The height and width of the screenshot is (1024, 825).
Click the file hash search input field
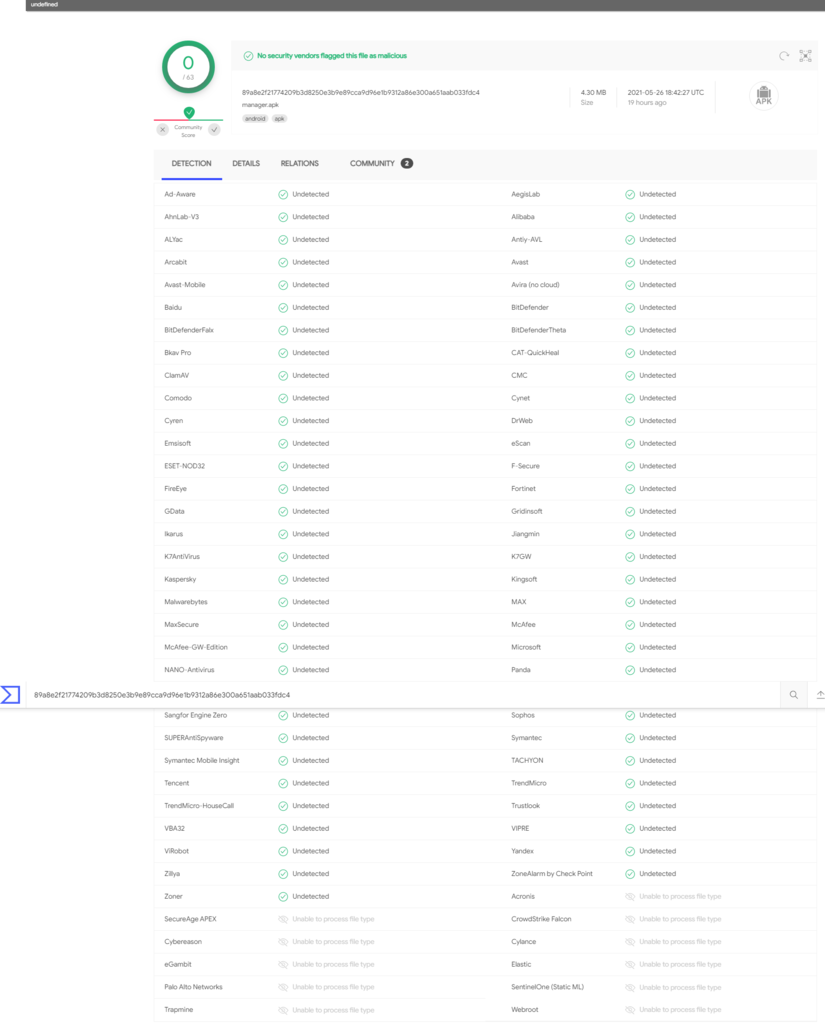click(400, 694)
